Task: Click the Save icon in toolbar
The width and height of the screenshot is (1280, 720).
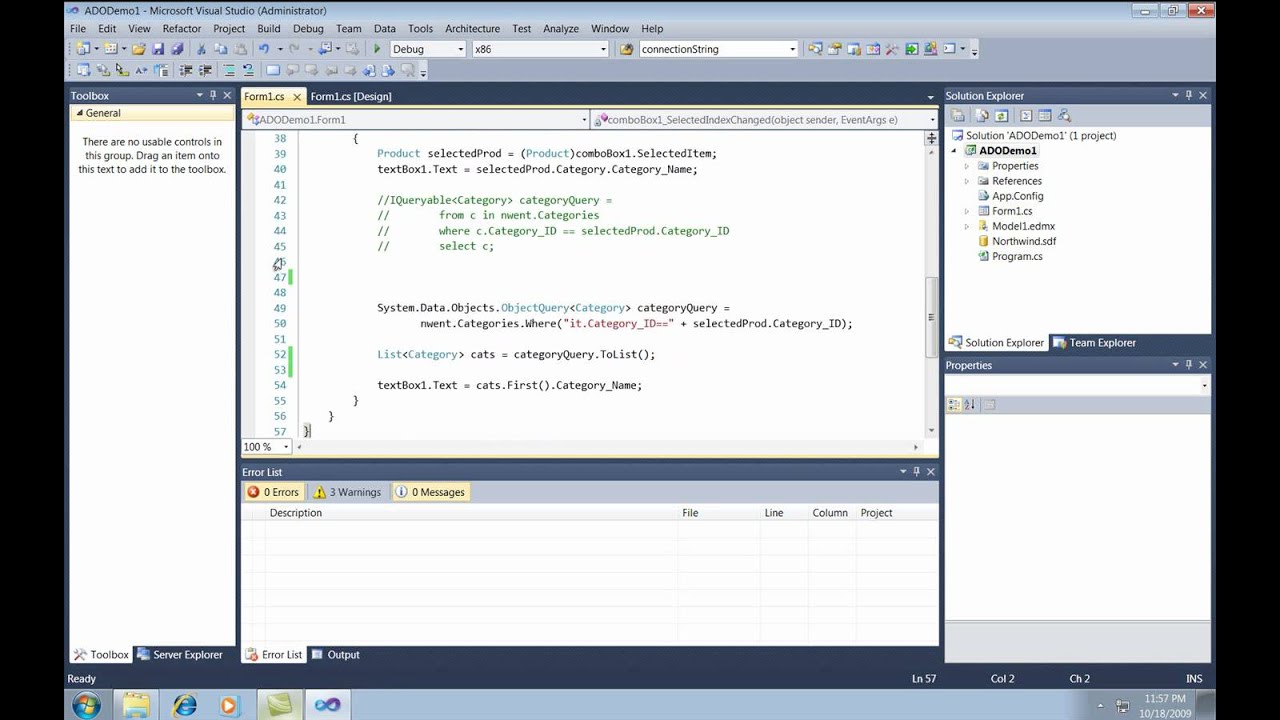Action: pos(158,49)
